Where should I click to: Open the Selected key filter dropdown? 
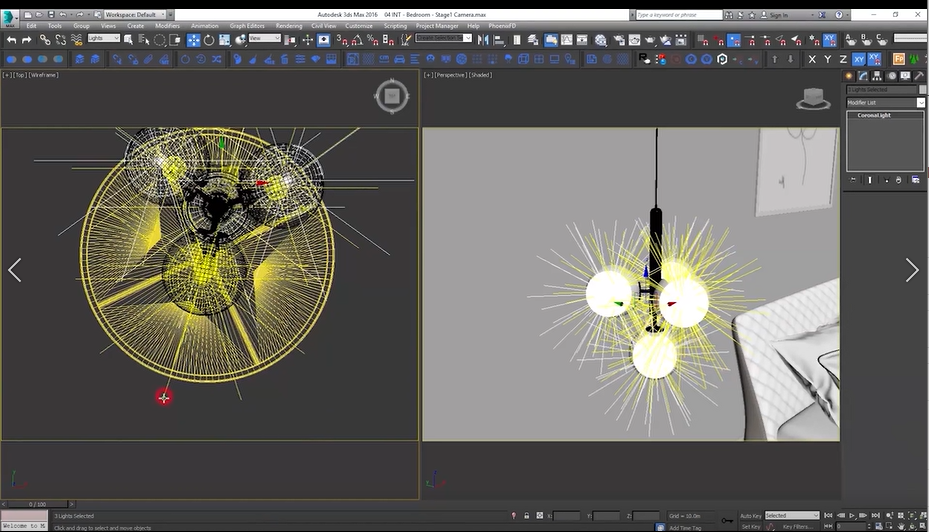(x=792, y=515)
